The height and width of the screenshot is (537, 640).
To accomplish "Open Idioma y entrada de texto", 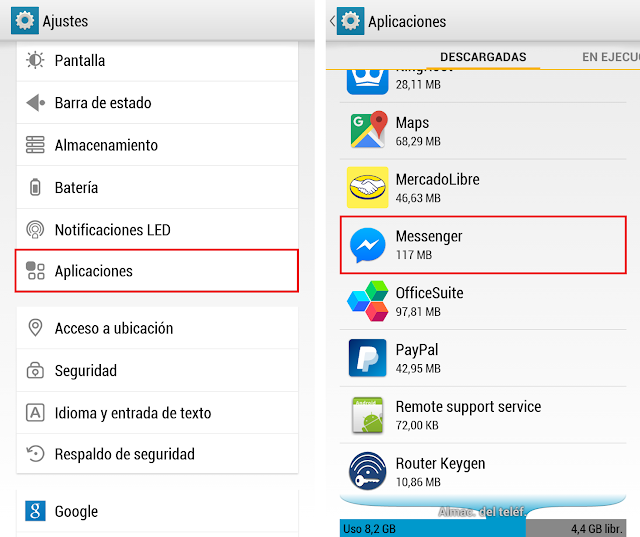I will [157, 413].
